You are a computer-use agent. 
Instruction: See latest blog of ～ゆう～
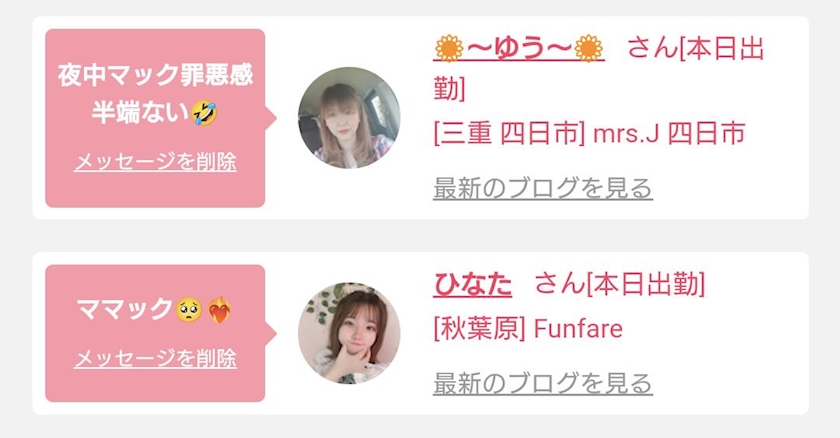coord(543,188)
